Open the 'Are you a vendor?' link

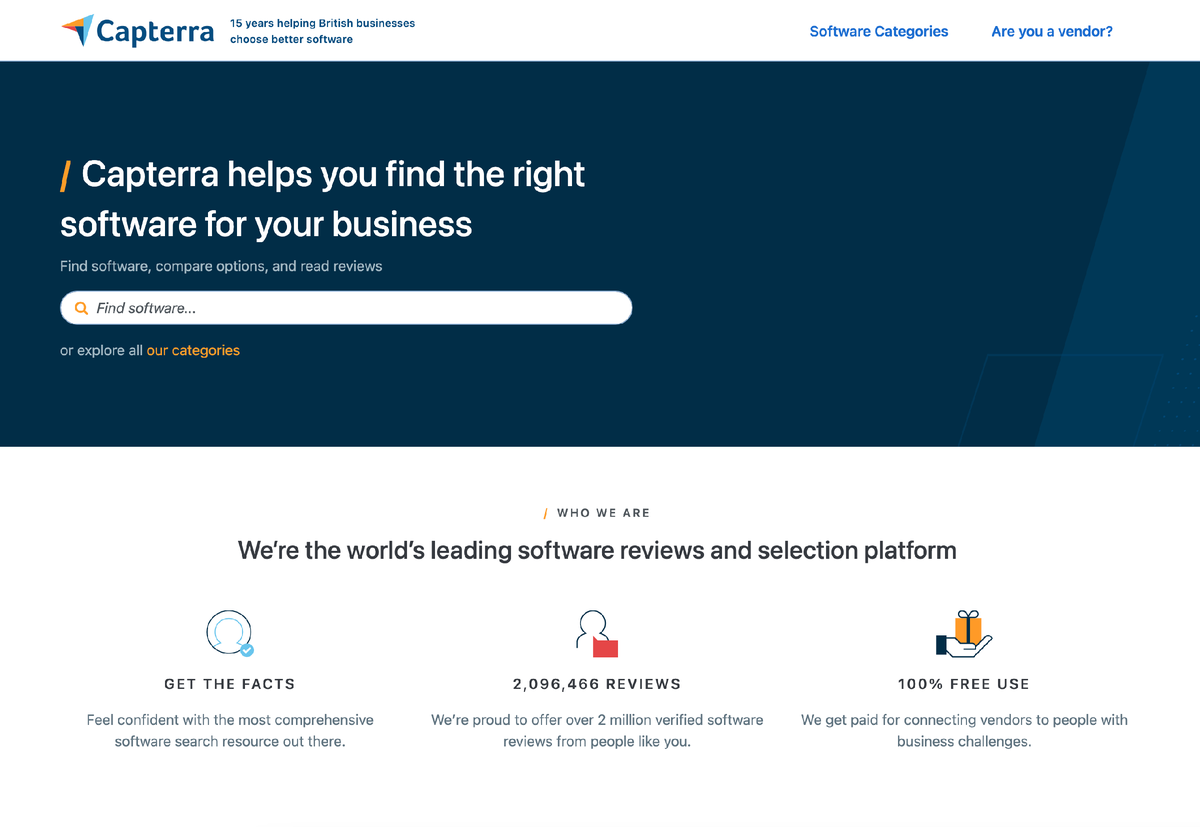point(1052,31)
